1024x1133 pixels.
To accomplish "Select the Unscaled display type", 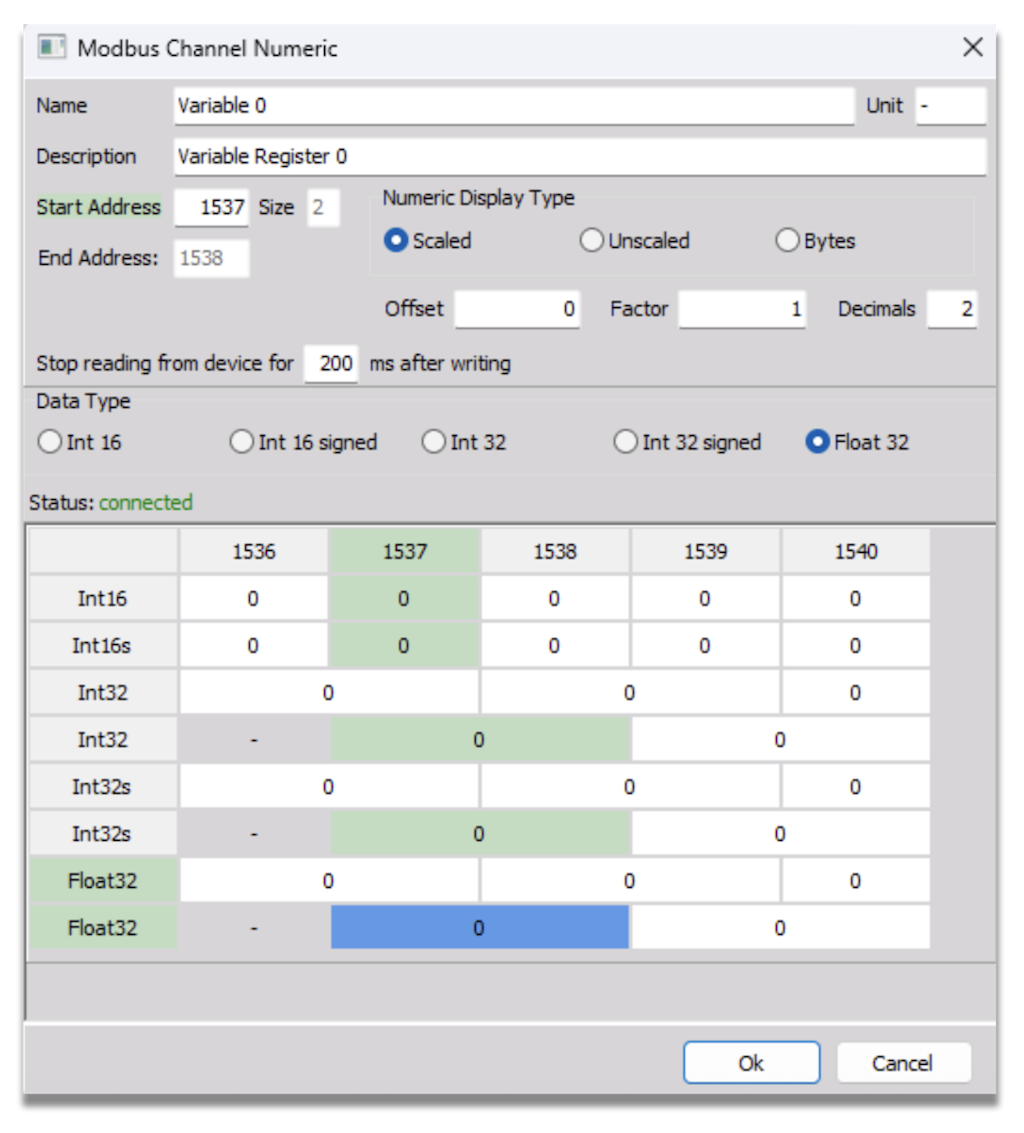I will pyautogui.click(x=591, y=240).
